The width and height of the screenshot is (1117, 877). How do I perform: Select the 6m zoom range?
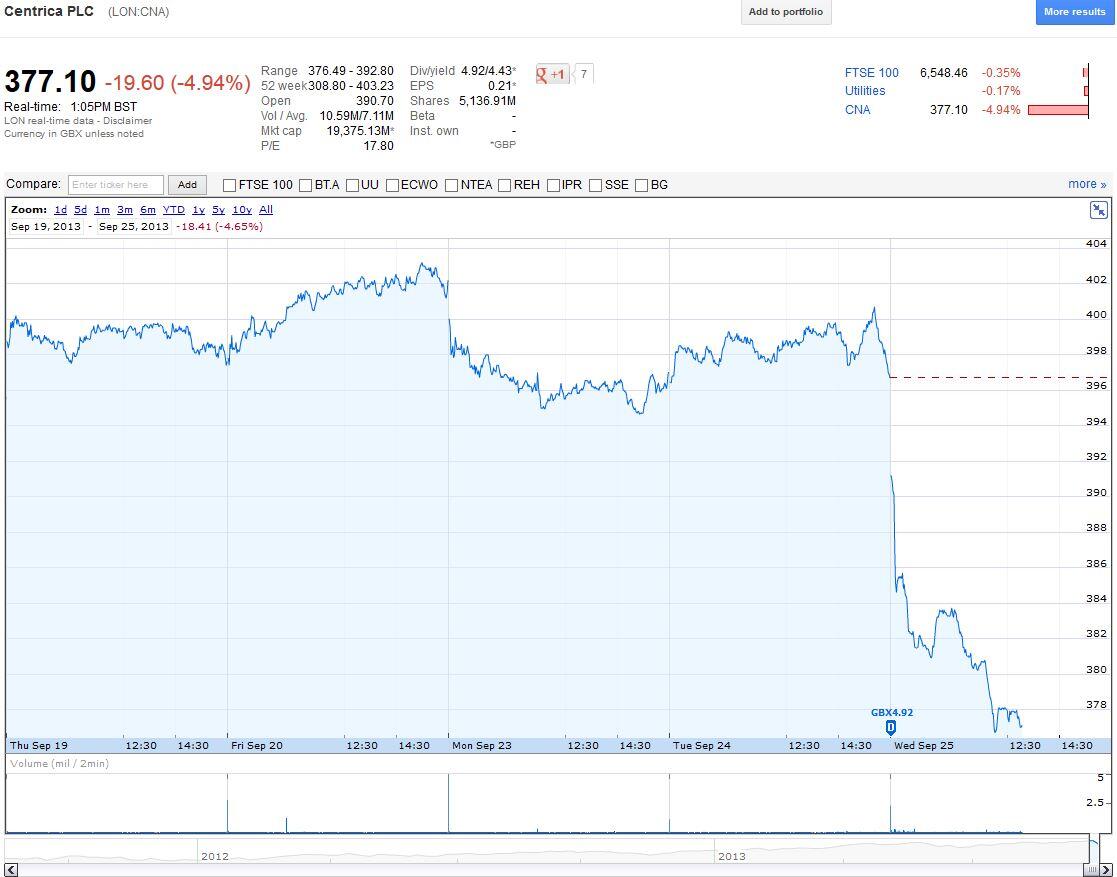[x=147, y=209]
